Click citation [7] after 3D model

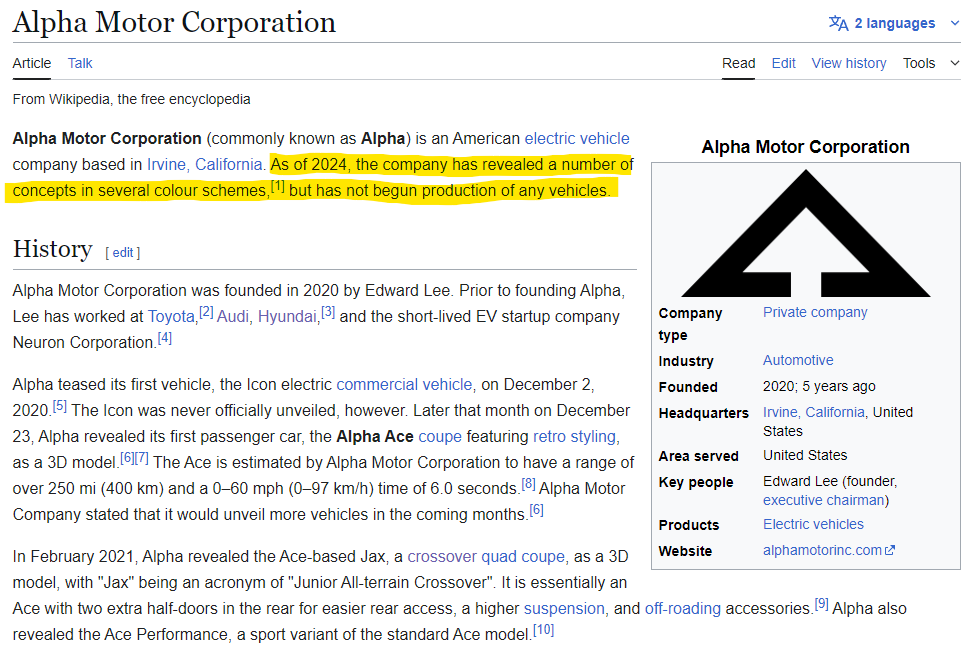[142, 458]
